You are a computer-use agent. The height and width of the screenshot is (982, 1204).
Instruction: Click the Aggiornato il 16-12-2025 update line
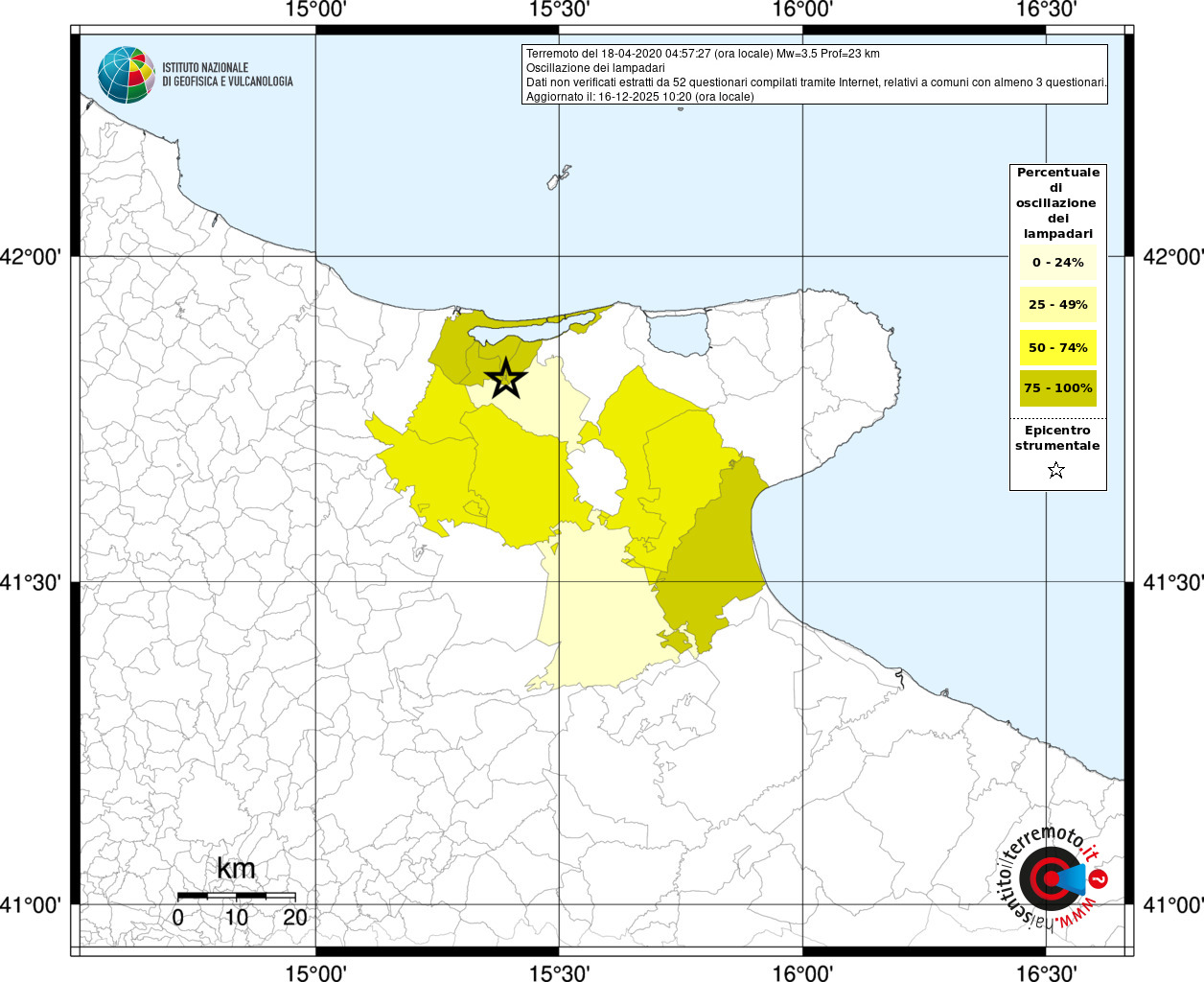pos(639,97)
